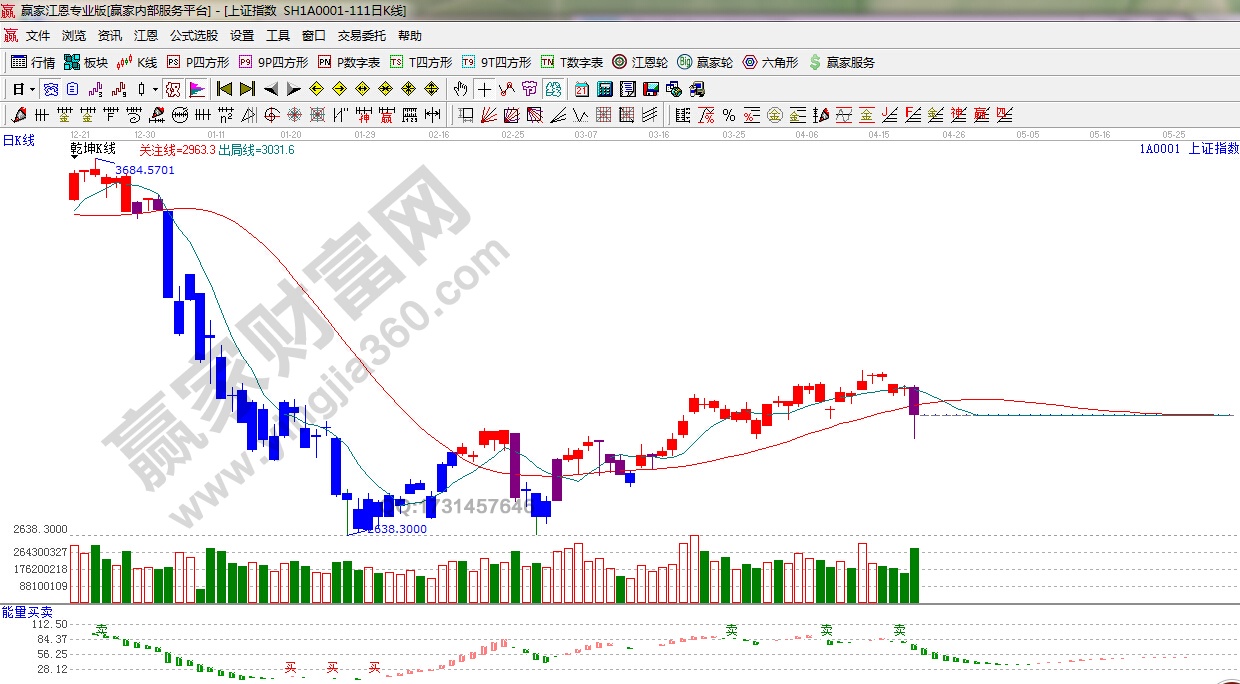Toggle the highlighted blue telephone-style icon button

pyautogui.click(x=50, y=89)
